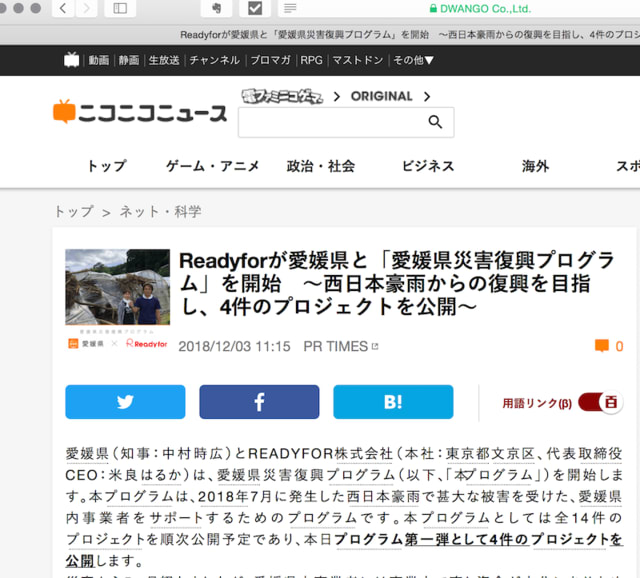Click the chevron after ORIGINAL
Viewport: 640px width, 578px height.
coord(427,96)
